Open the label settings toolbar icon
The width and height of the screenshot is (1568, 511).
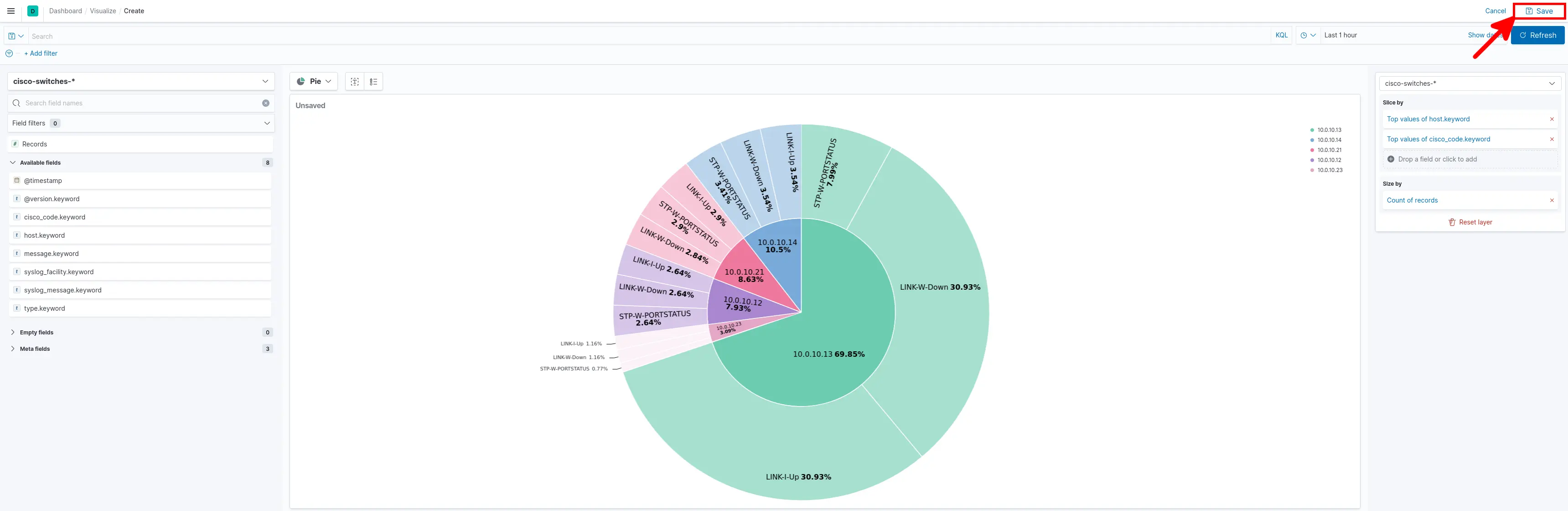(355, 82)
